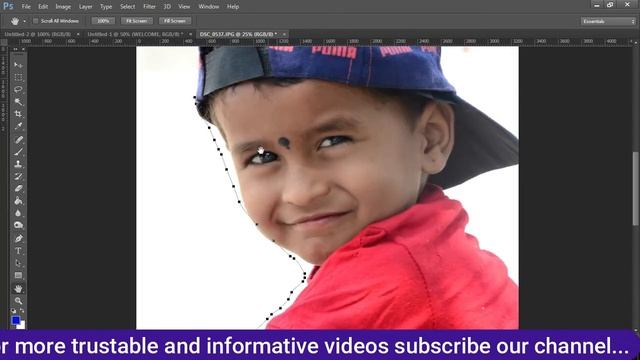Select the Horizontal Type tool

coord(18,251)
